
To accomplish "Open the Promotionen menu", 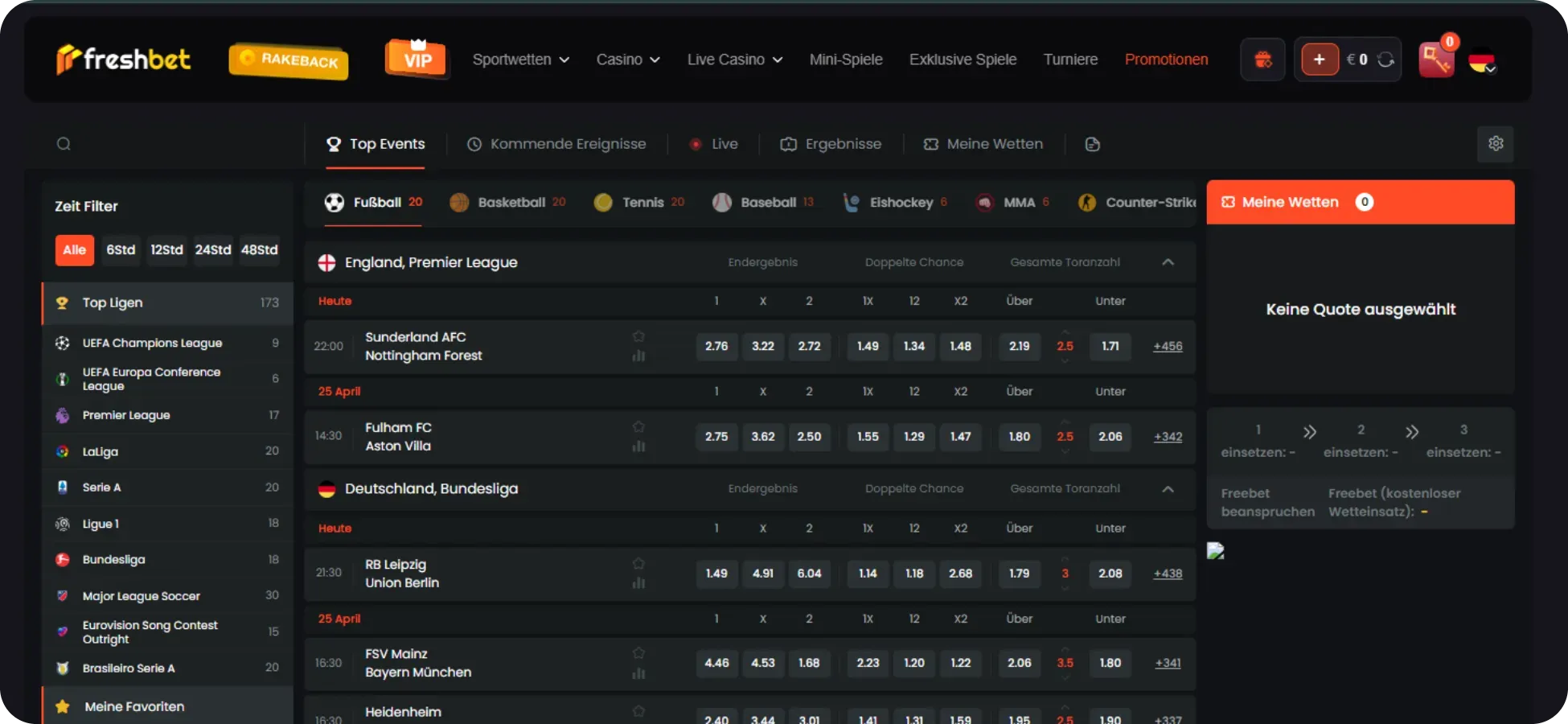I will (1166, 60).
